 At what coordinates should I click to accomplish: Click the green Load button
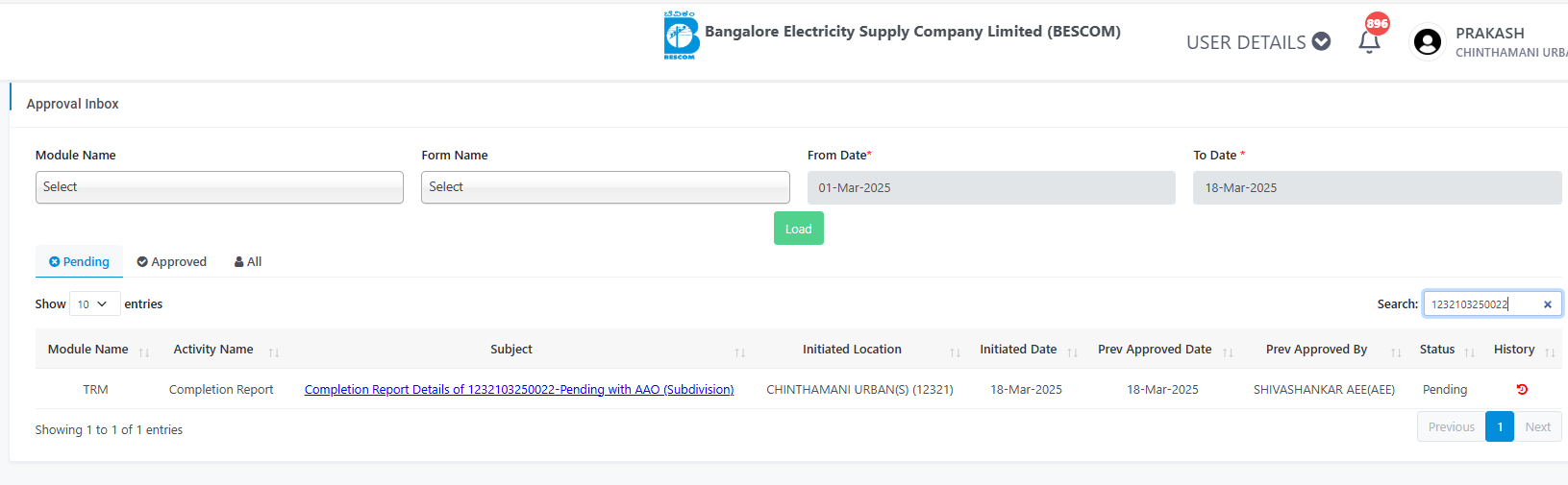point(799,229)
